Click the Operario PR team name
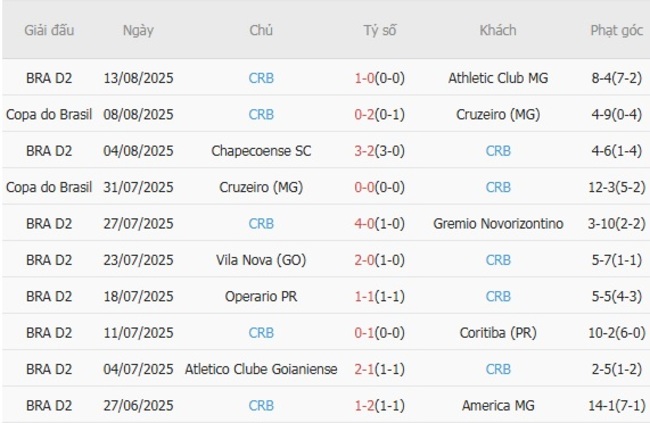 (x=261, y=296)
